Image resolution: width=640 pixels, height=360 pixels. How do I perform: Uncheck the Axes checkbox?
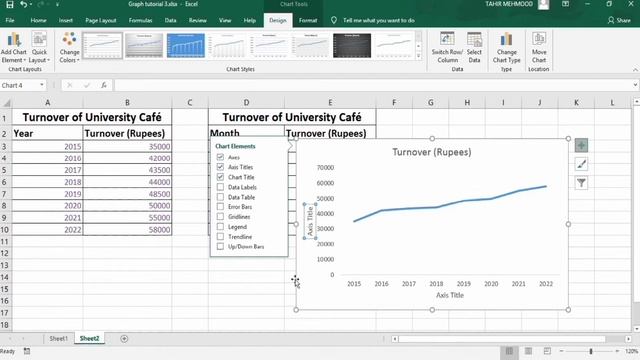tap(220, 157)
